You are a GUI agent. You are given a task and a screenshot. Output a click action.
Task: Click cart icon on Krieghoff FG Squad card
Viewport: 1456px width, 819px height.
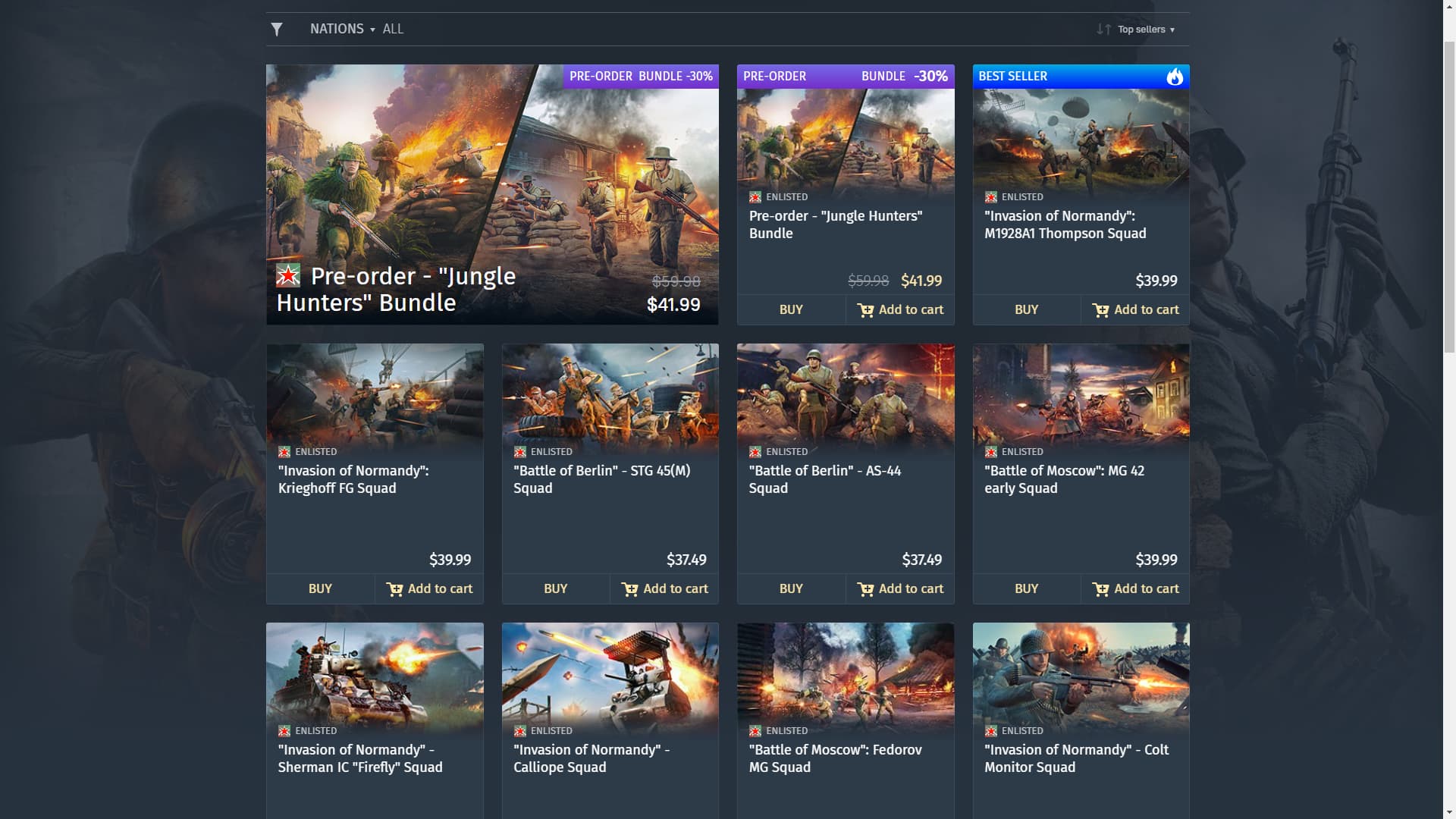(x=394, y=589)
